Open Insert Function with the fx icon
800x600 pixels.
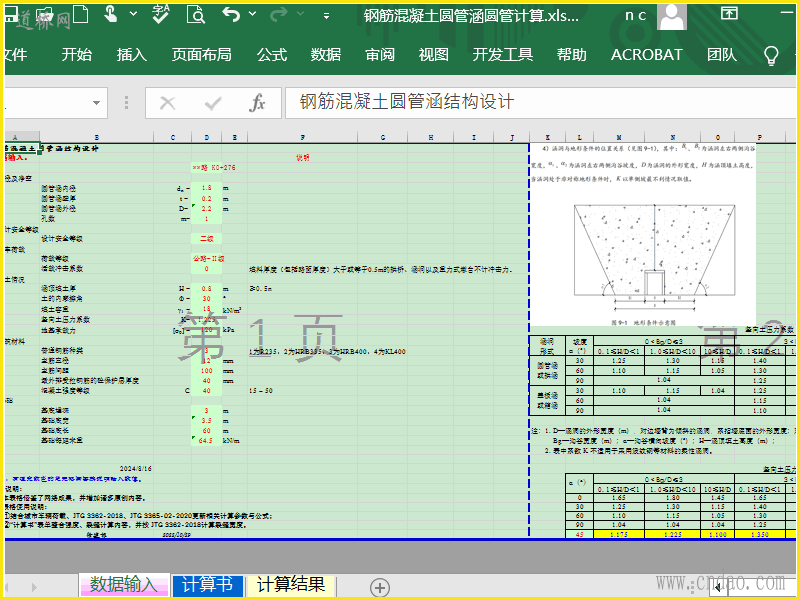point(257,103)
